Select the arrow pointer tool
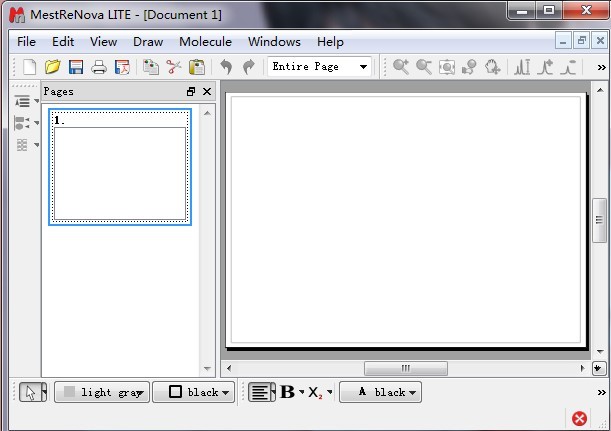Image resolution: width=611 pixels, height=431 pixels. tap(30, 392)
